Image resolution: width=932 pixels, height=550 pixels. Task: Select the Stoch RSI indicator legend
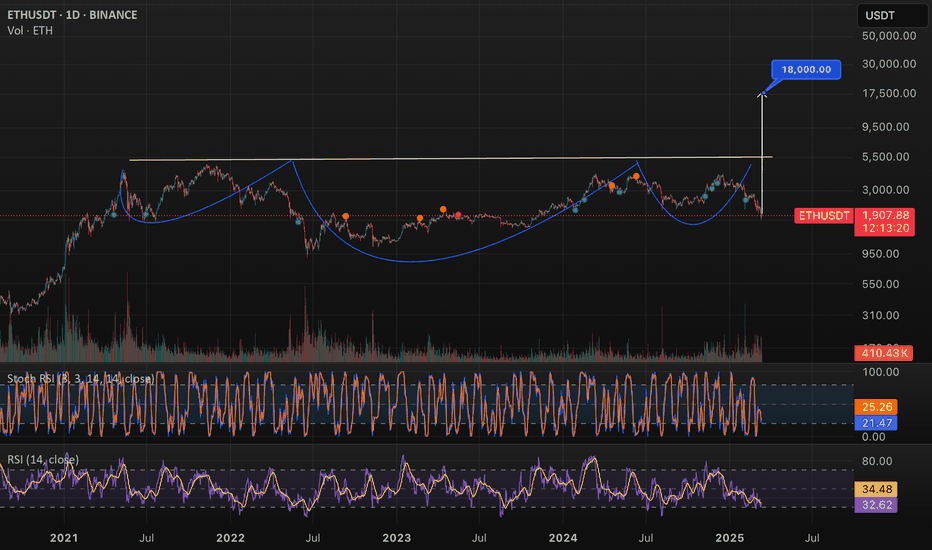(x=81, y=379)
